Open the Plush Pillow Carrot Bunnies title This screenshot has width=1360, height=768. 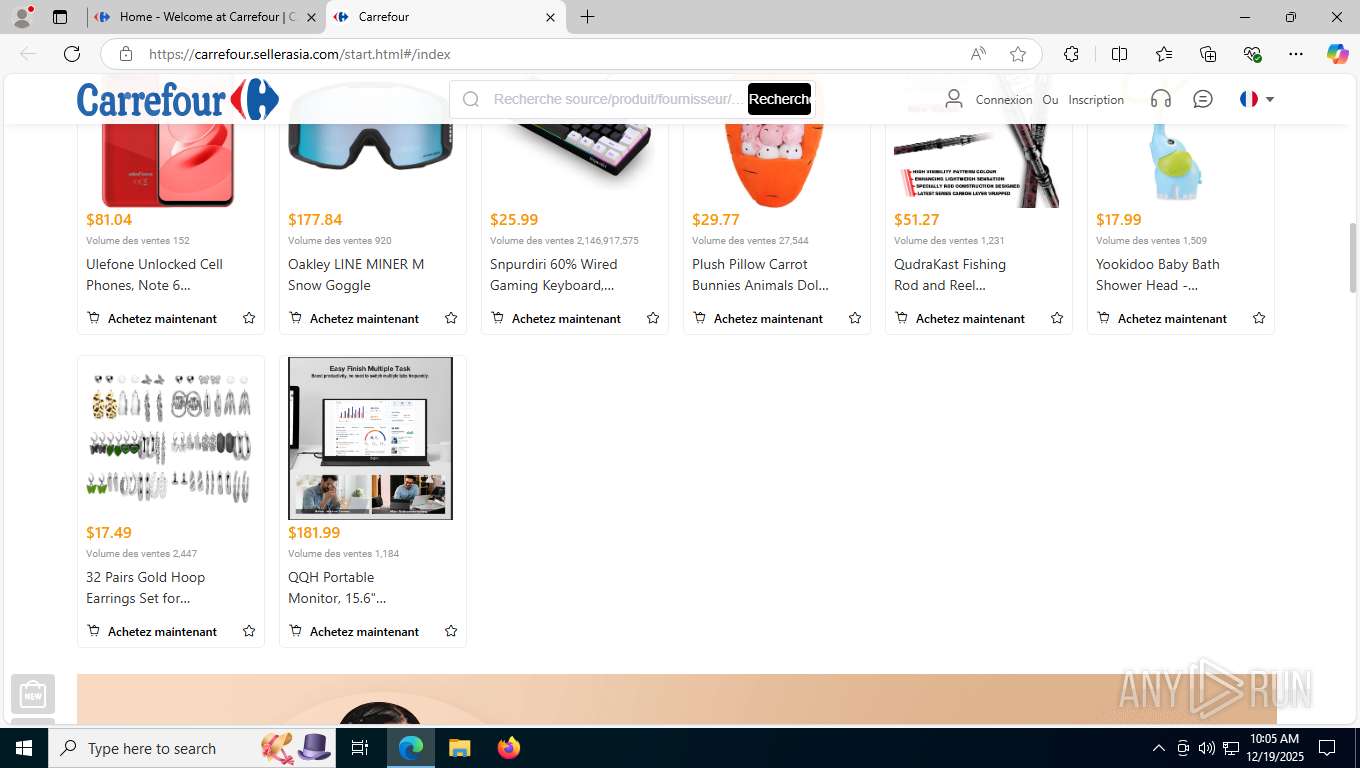pyautogui.click(x=760, y=275)
